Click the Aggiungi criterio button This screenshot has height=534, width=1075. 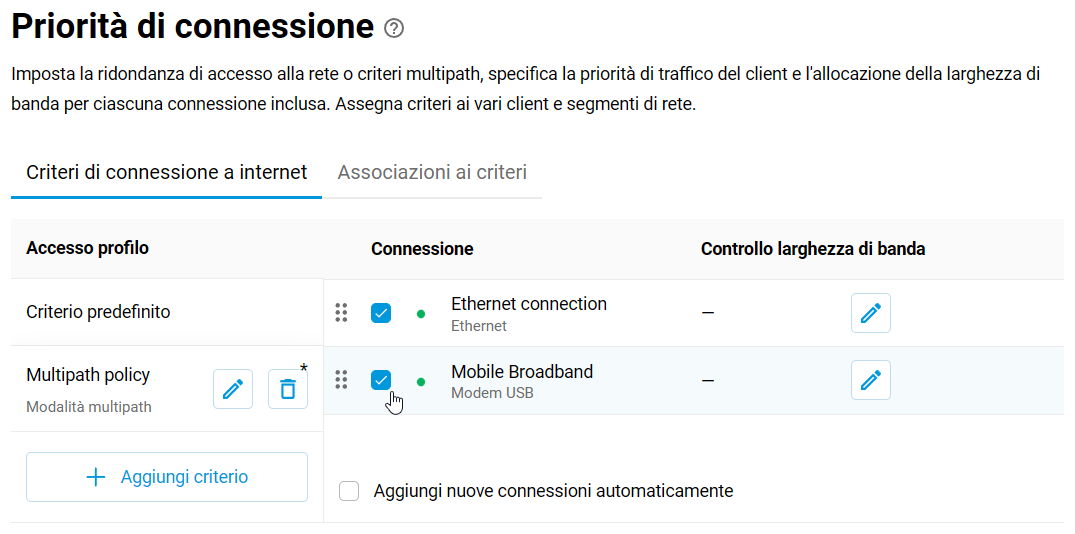coord(167,477)
